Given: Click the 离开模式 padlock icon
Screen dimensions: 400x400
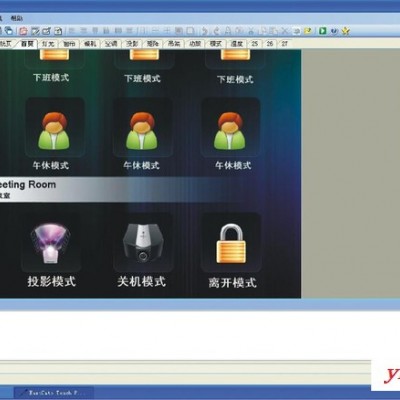Looking at the screenshot, I should [x=231, y=243].
